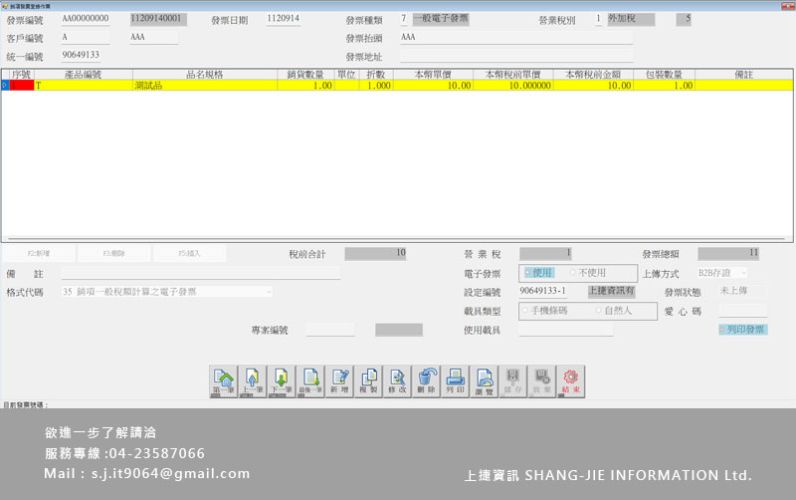Click the 銷貨數量 column header
The image size is (796, 500).
[305, 75]
